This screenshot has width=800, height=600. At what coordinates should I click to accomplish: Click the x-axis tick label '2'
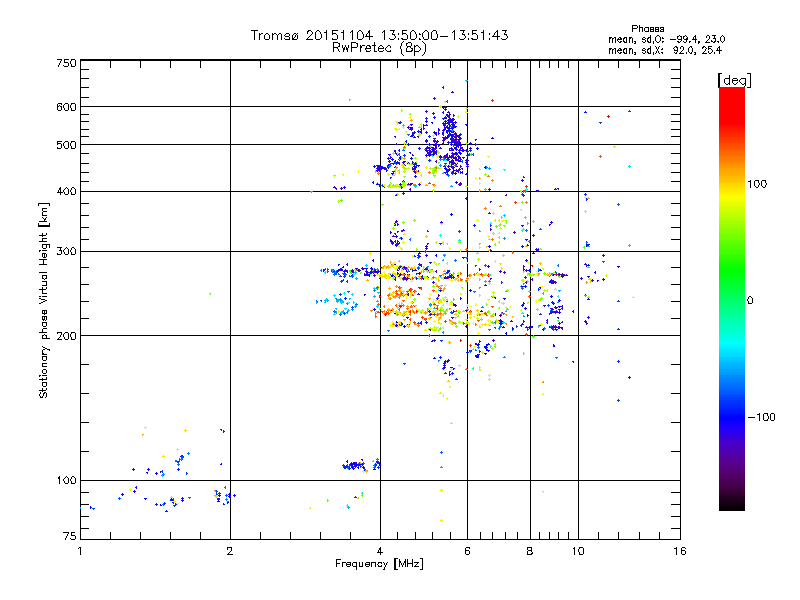[230, 551]
